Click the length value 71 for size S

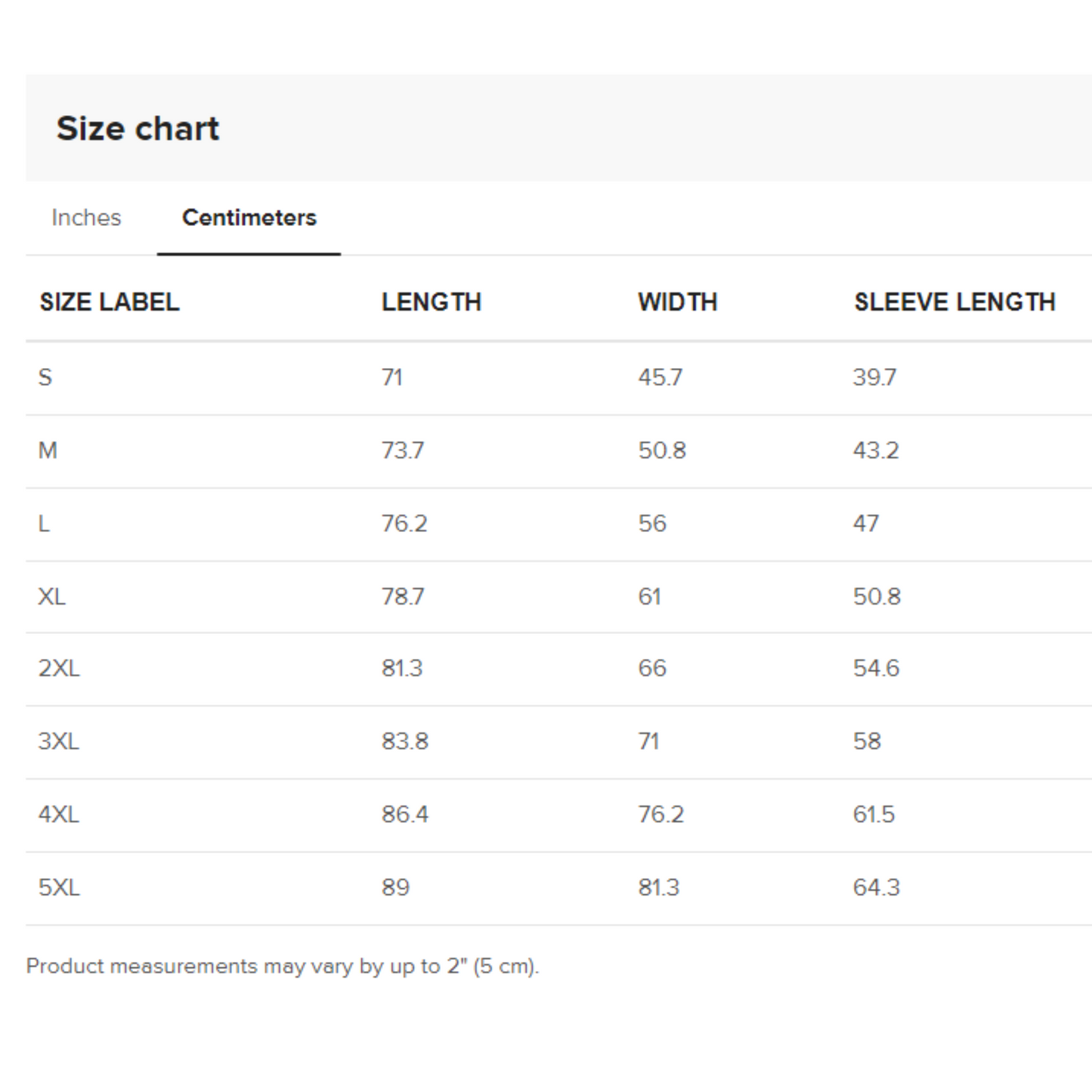(391, 377)
